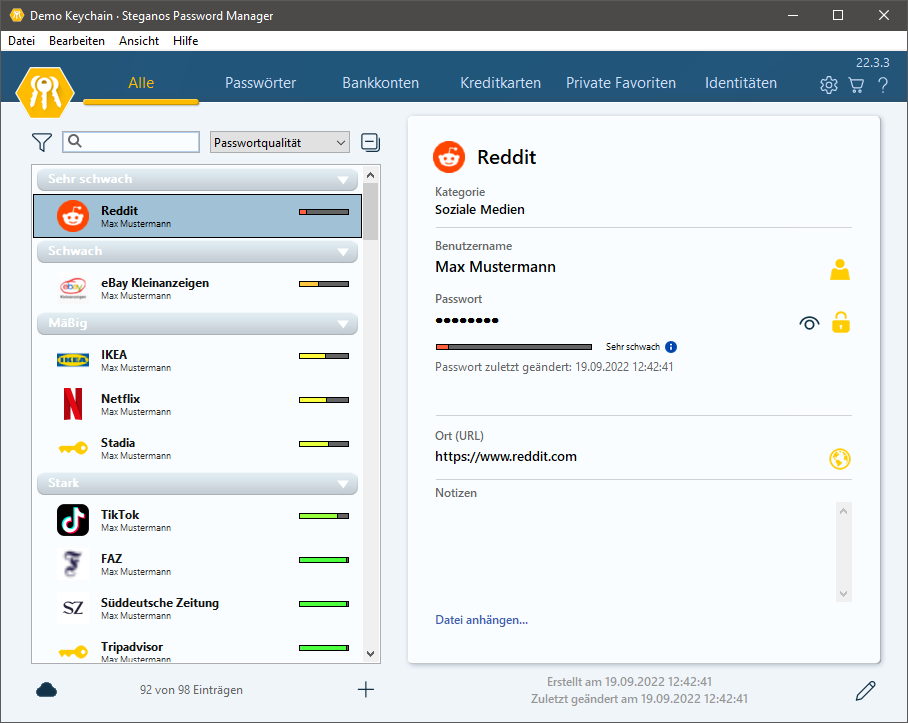This screenshot has height=723, width=908.
Task: Click the eBay Kleinanzeigen quality bar
Action: click(x=324, y=284)
